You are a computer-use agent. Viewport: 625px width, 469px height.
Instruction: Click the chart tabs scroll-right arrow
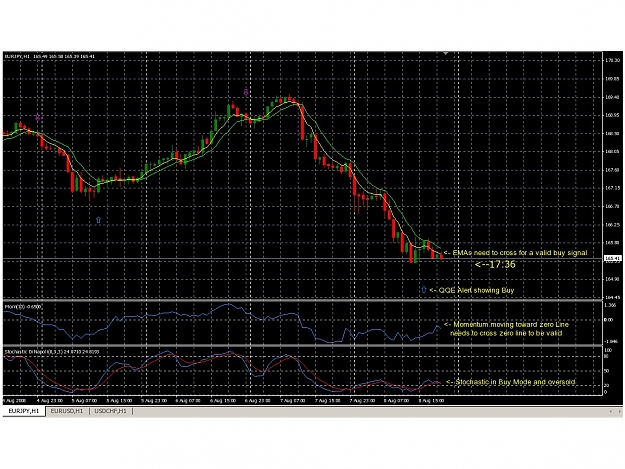click(619, 411)
